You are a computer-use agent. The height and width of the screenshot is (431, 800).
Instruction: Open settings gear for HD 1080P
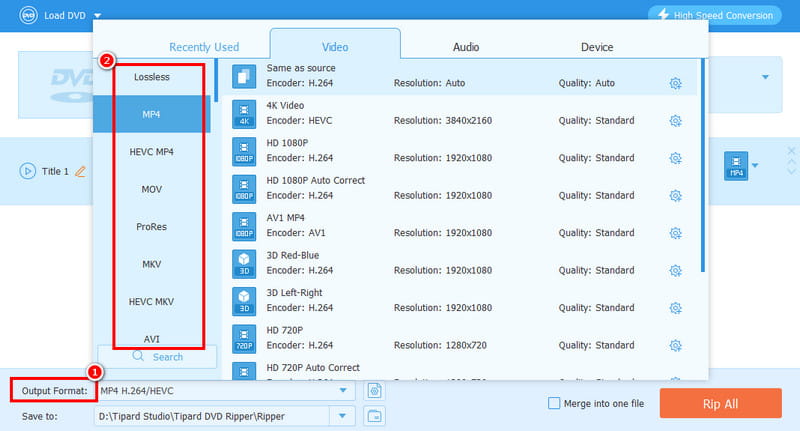click(676, 158)
